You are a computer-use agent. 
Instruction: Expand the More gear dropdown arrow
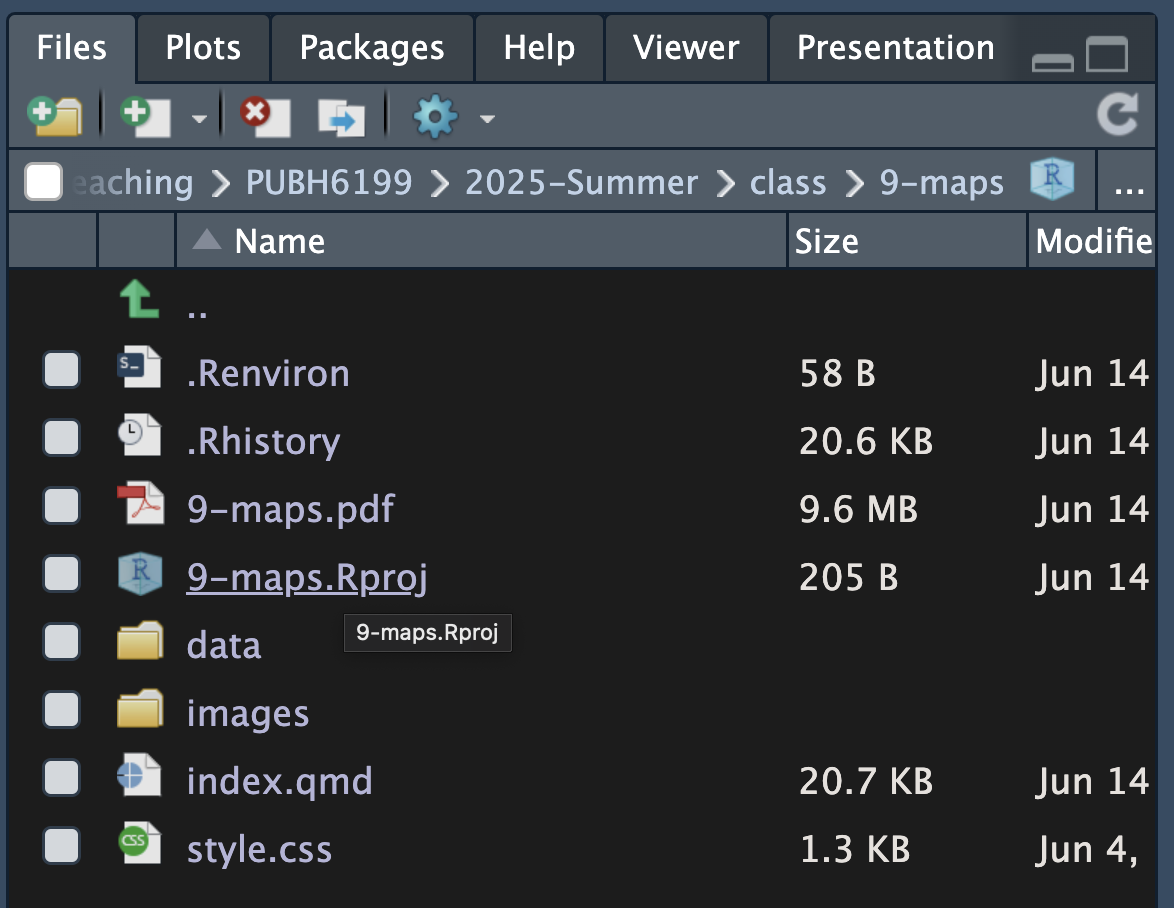click(487, 119)
